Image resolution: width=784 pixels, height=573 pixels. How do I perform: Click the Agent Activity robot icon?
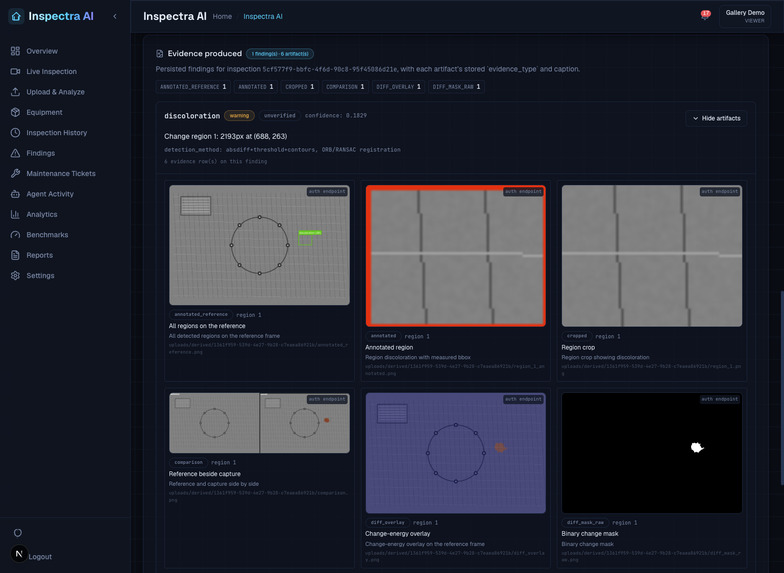click(16, 194)
